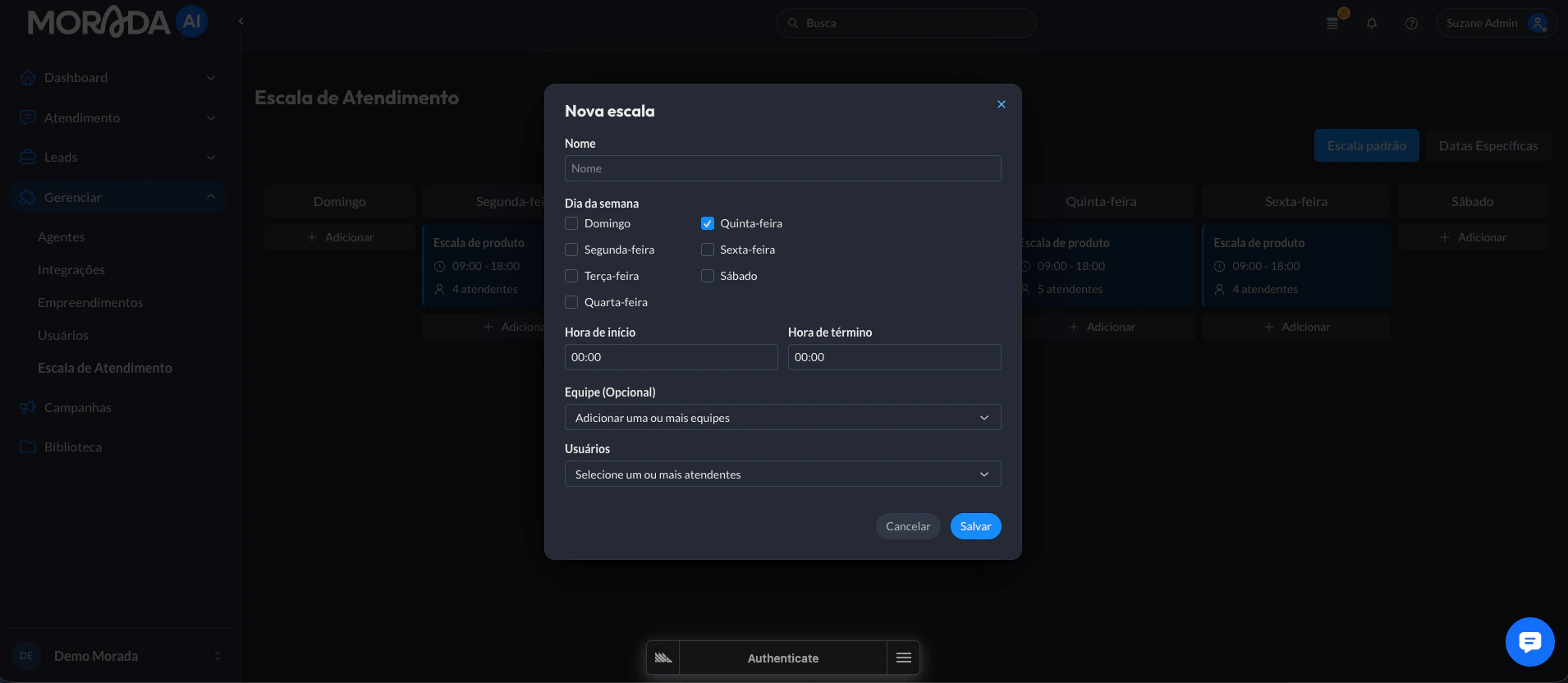Click the Authenticate button
Viewport: 1568px width, 683px height.
(782, 658)
